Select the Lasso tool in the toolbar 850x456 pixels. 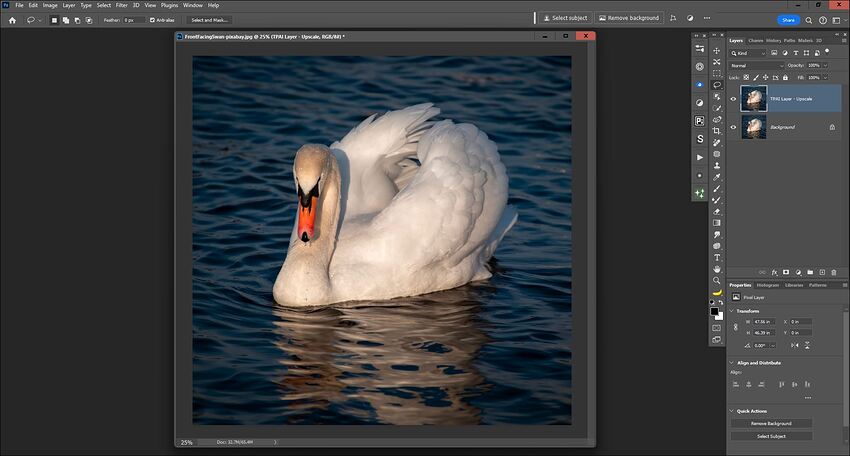717,85
